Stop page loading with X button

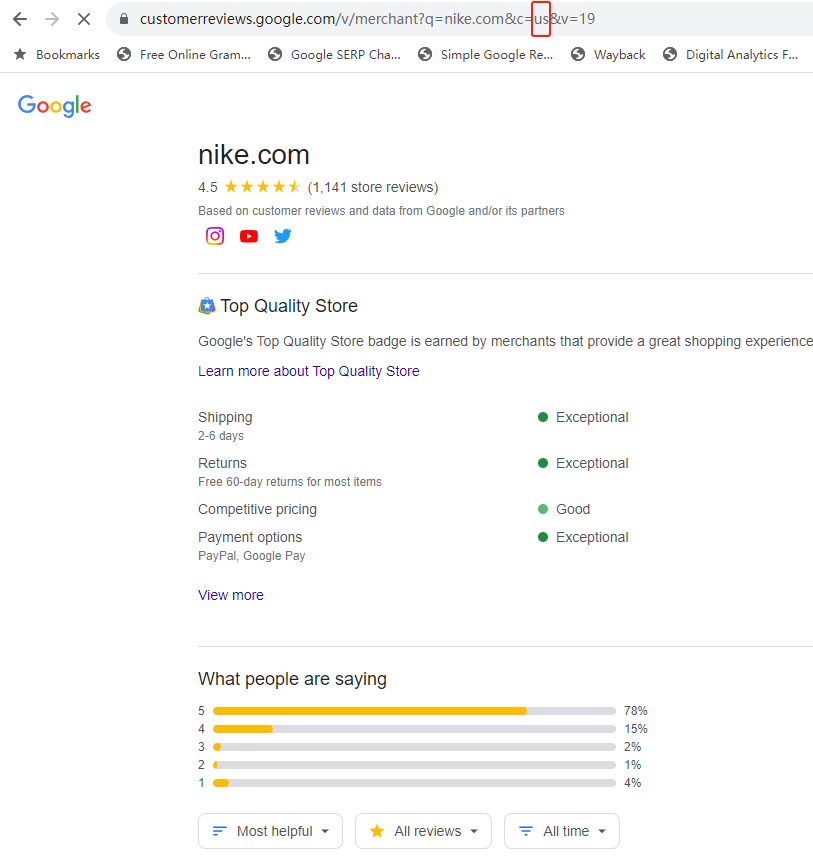coord(84,19)
